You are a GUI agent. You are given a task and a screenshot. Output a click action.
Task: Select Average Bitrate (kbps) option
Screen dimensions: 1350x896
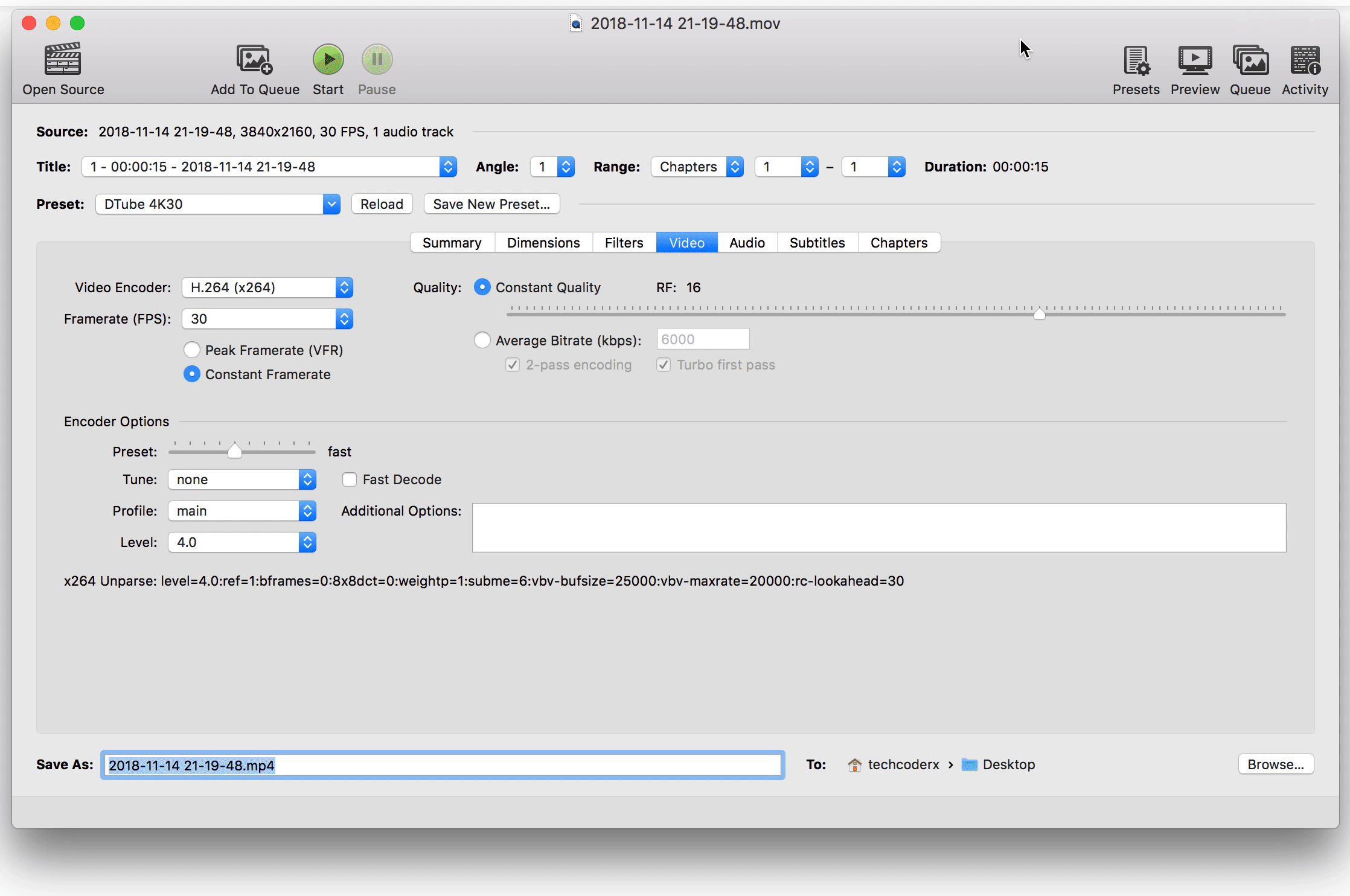coord(482,340)
